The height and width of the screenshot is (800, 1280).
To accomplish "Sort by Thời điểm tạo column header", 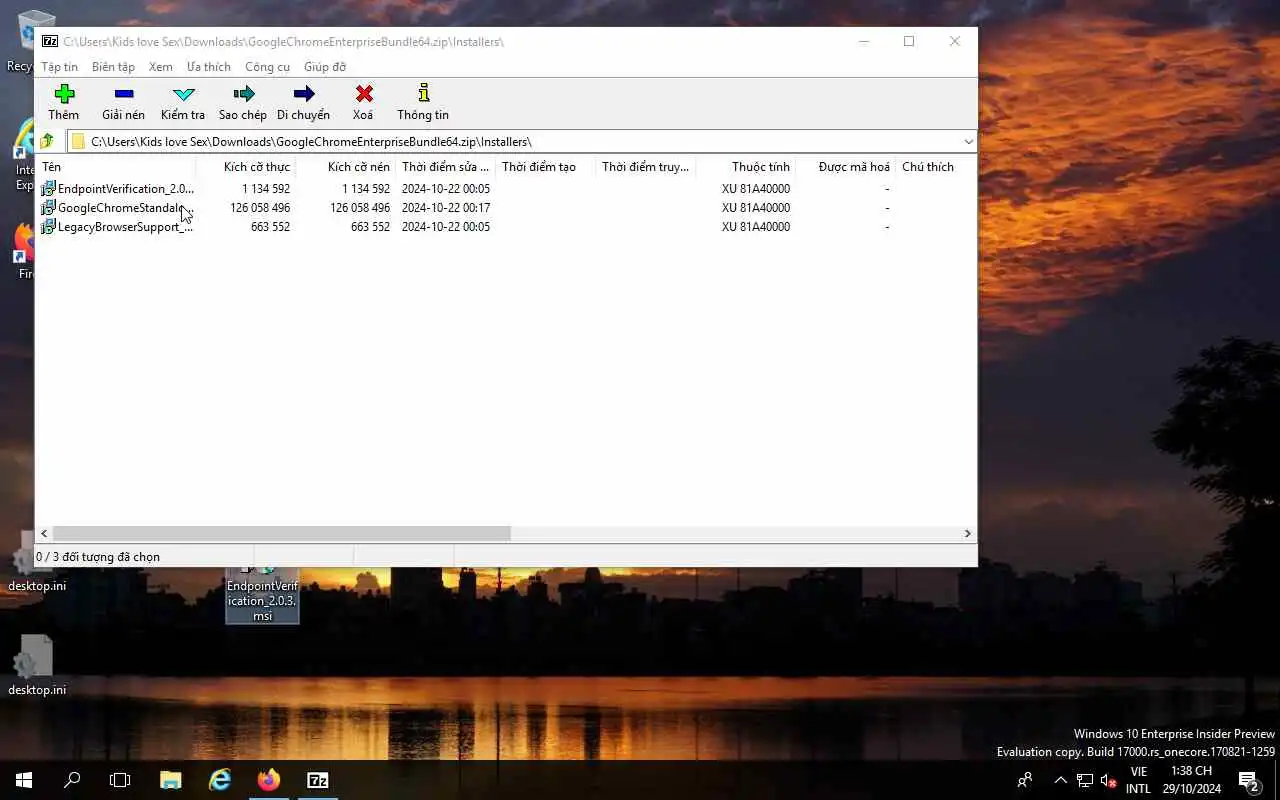I will coord(545,167).
